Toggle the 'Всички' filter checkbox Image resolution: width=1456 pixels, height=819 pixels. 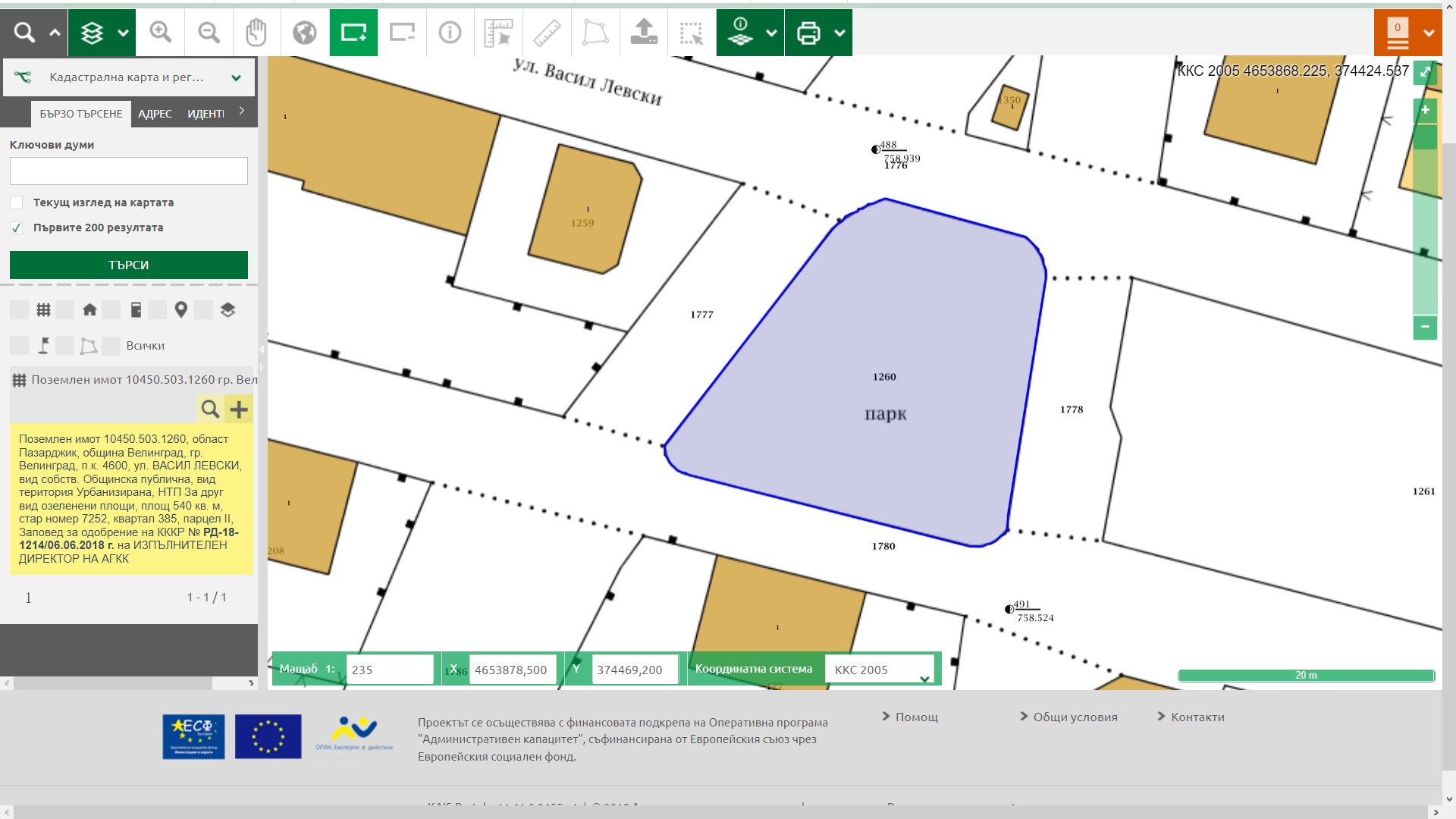coord(111,346)
